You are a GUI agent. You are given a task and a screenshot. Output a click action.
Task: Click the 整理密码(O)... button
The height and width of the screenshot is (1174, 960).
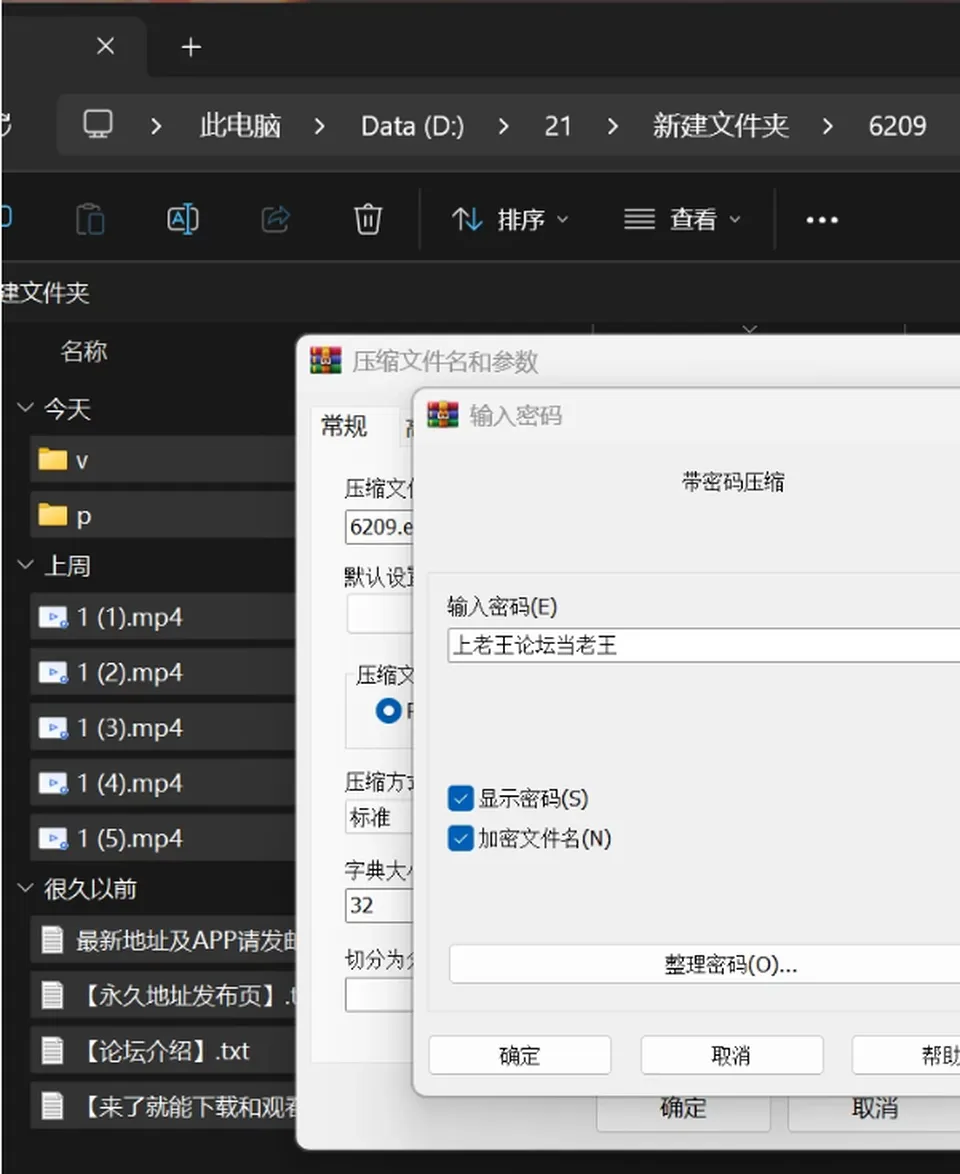tap(705, 964)
